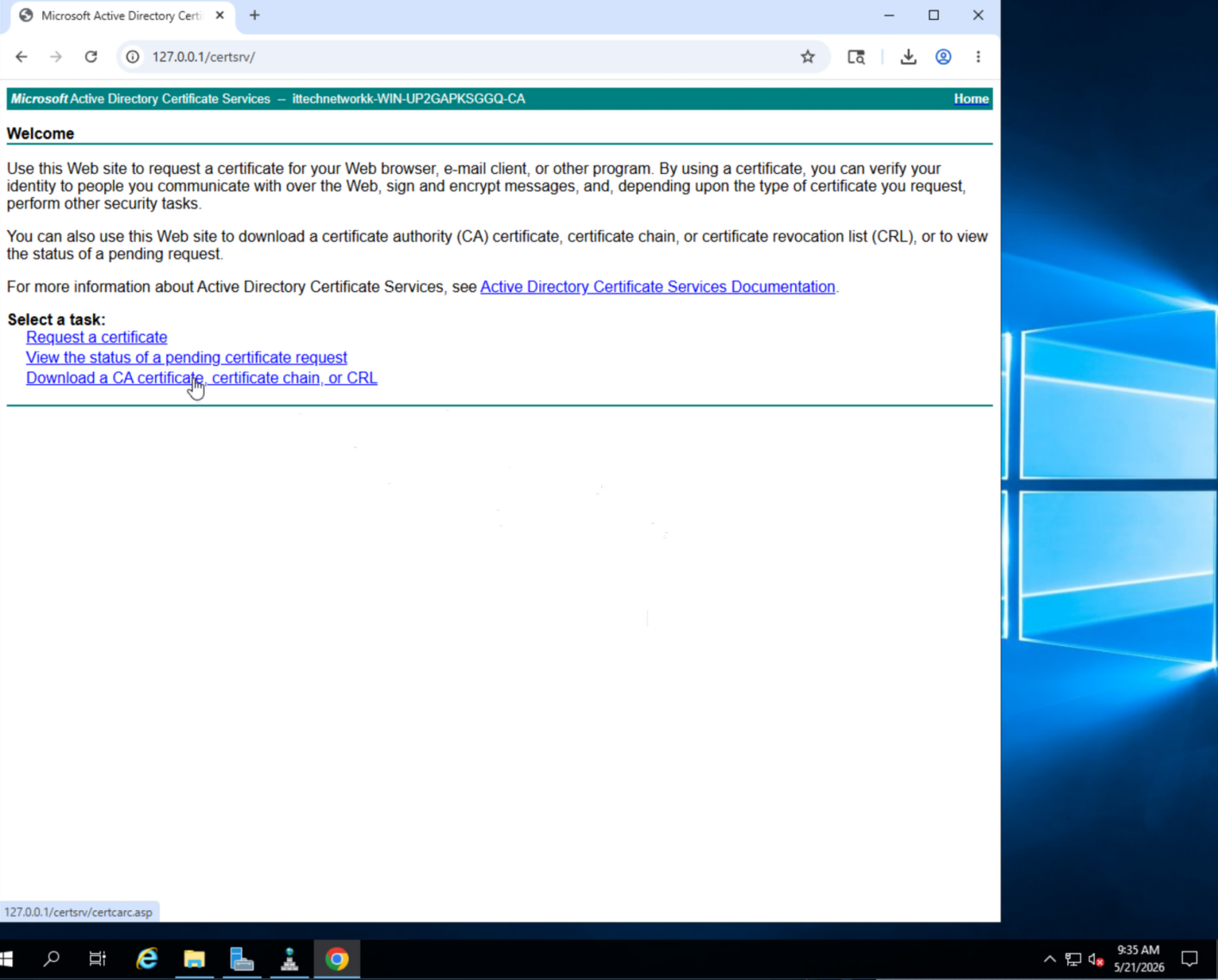The image size is (1218, 980).
Task: Open taskbar search magnifier
Action: (x=52, y=958)
